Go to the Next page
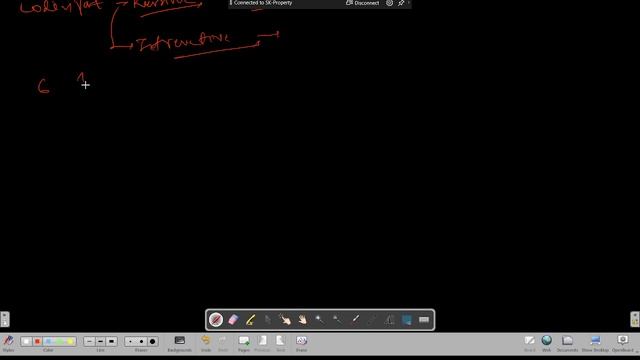Viewport: 640px width, 360px height. pyautogui.click(x=280, y=344)
